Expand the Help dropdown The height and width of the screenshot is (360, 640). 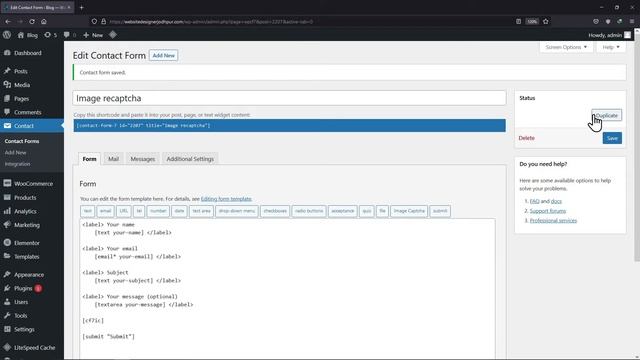[611, 47]
